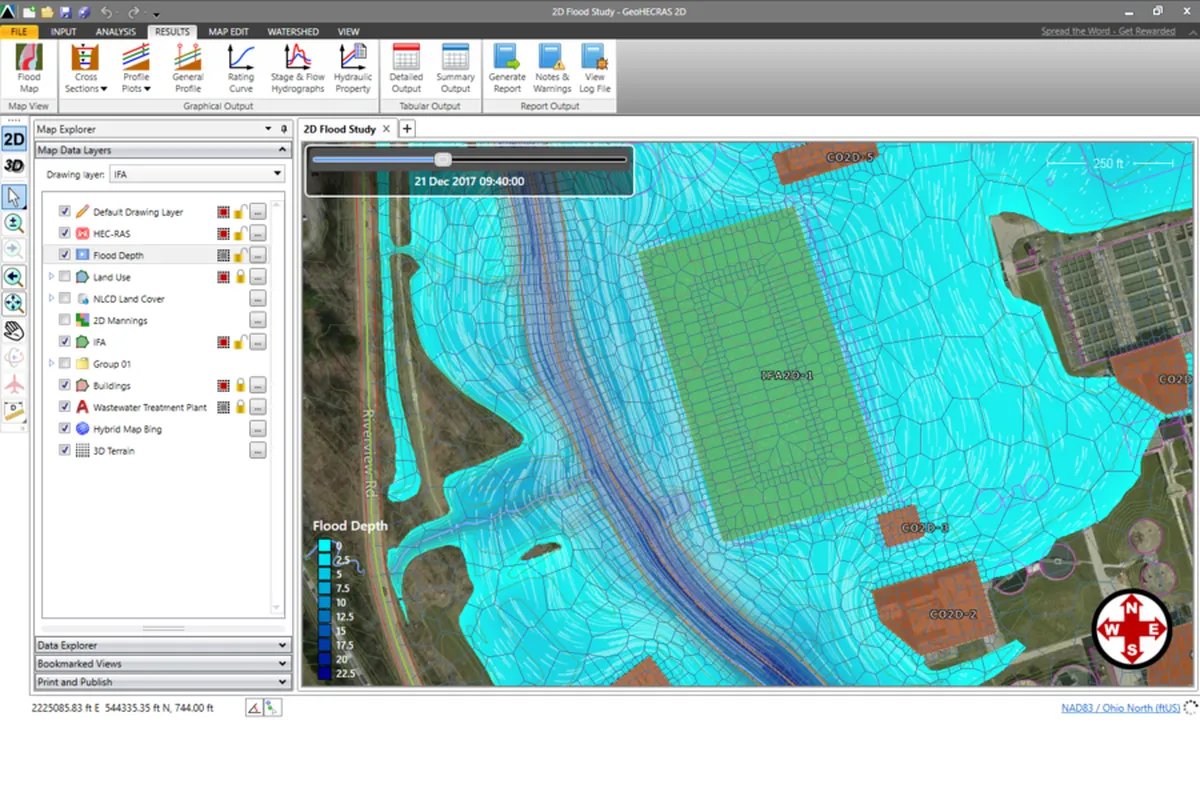1200x800 pixels.
Task: Expand the Data Explorer panel
Action: click(162, 646)
